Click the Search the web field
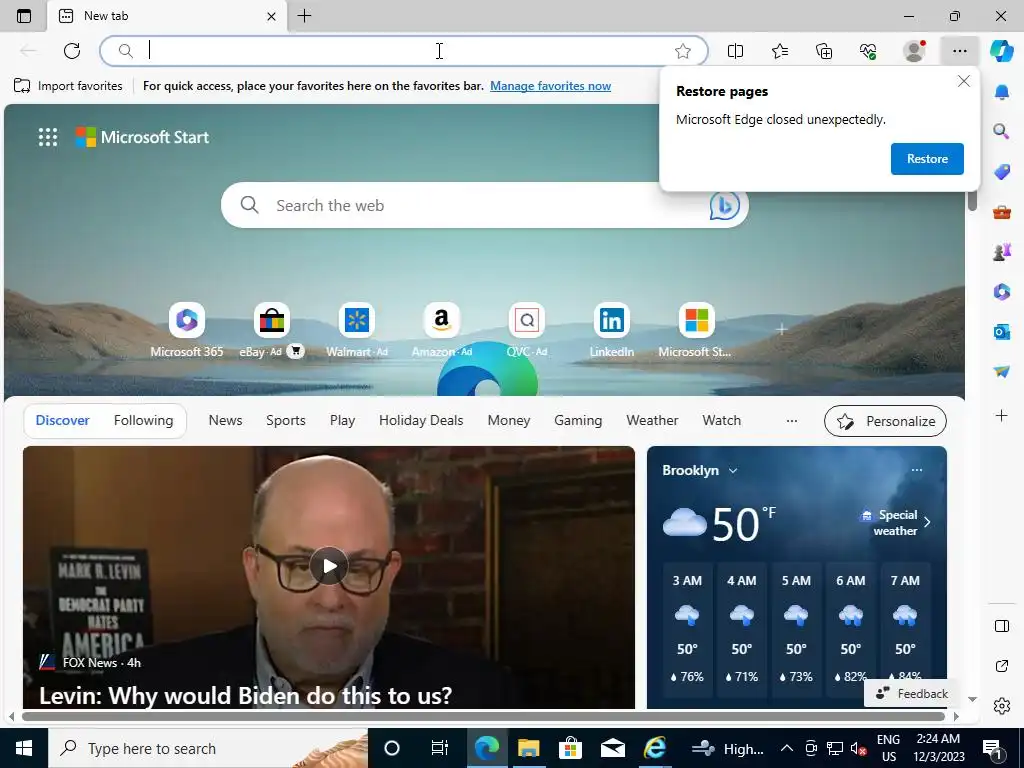The height and width of the screenshot is (768, 1024). pyautogui.click(x=485, y=205)
